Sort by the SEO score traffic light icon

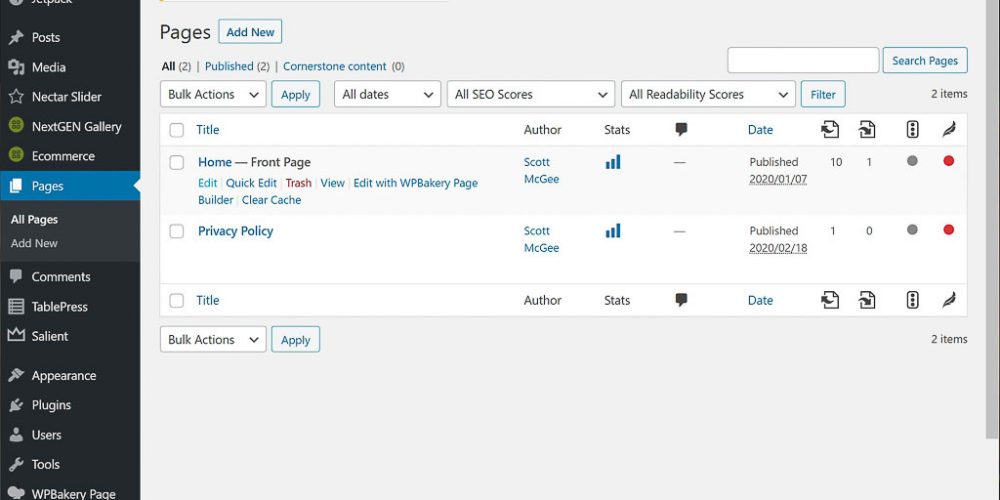pyautogui.click(x=911, y=129)
